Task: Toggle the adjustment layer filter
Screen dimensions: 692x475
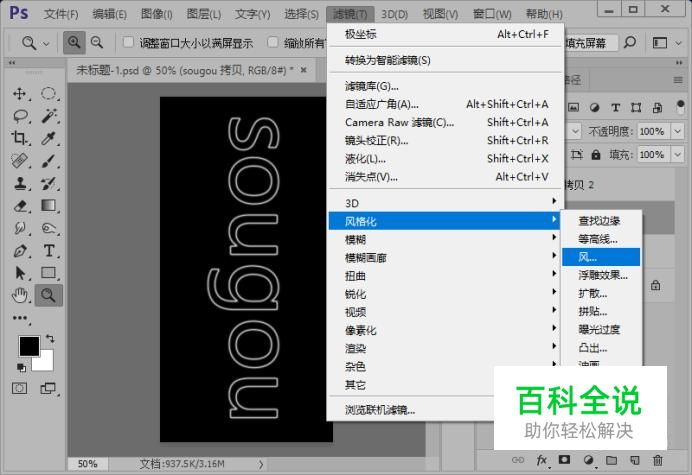Action: point(594,107)
